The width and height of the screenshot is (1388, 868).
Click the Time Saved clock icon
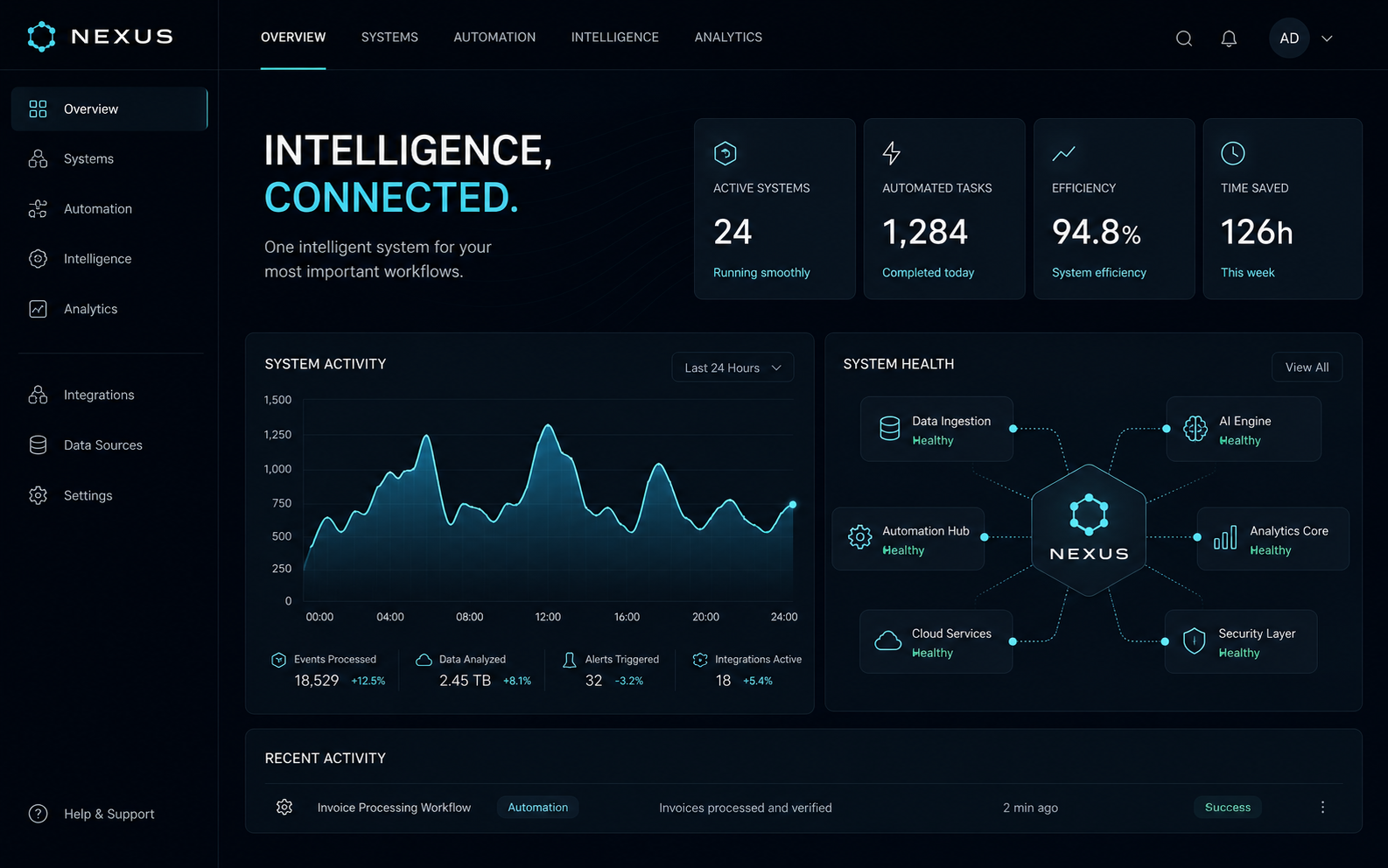coord(1232,153)
